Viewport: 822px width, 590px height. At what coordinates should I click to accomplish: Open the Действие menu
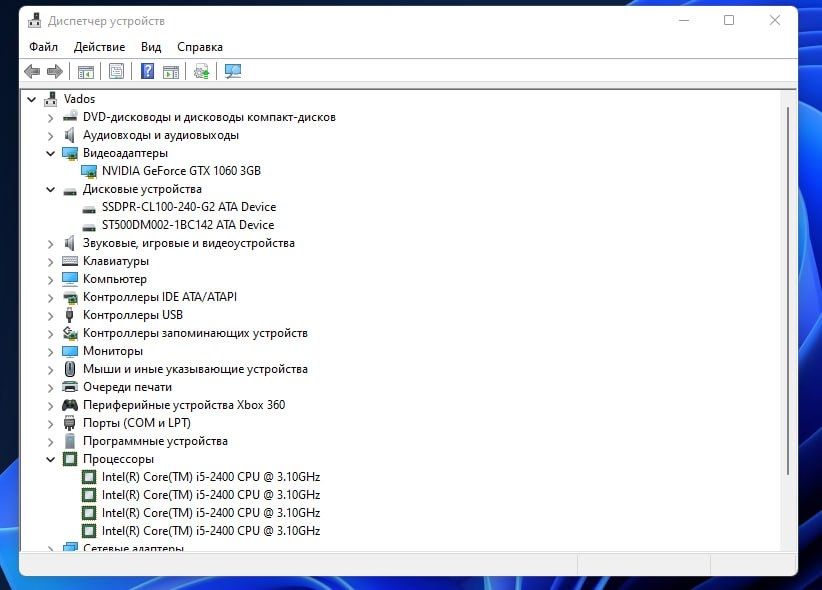click(x=100, y=47)
